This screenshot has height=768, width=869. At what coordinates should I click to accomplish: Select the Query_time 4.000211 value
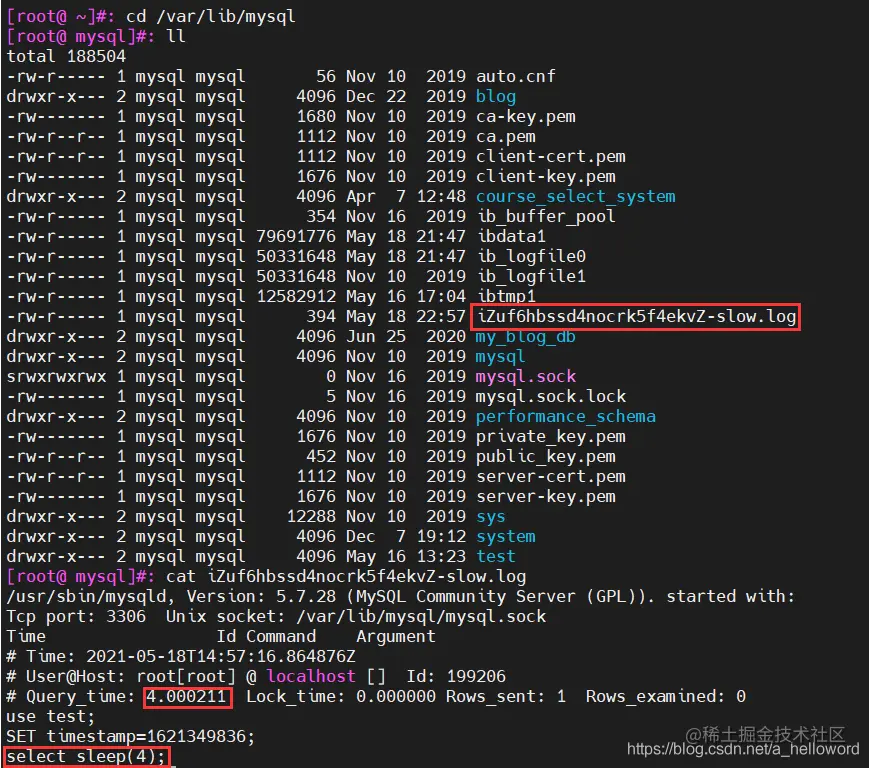point(187,697)
